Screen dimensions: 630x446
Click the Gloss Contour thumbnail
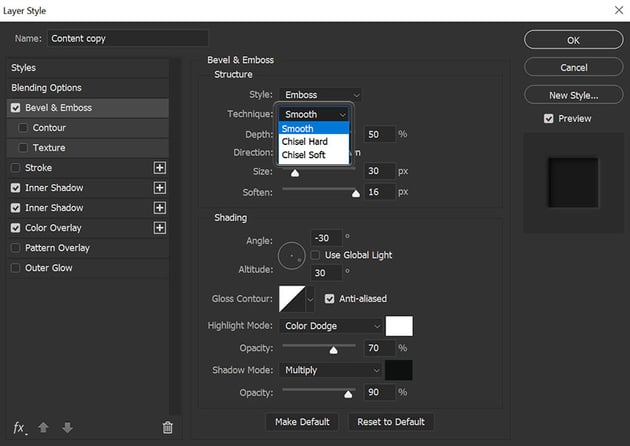pos(292,299)
